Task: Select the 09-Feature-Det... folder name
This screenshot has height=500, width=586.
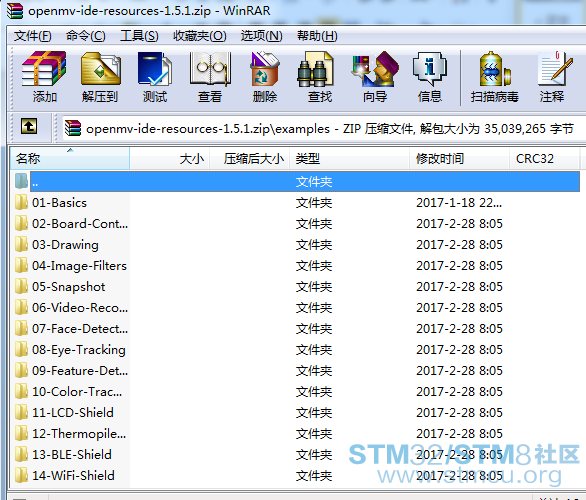Action: click(80, 371)
